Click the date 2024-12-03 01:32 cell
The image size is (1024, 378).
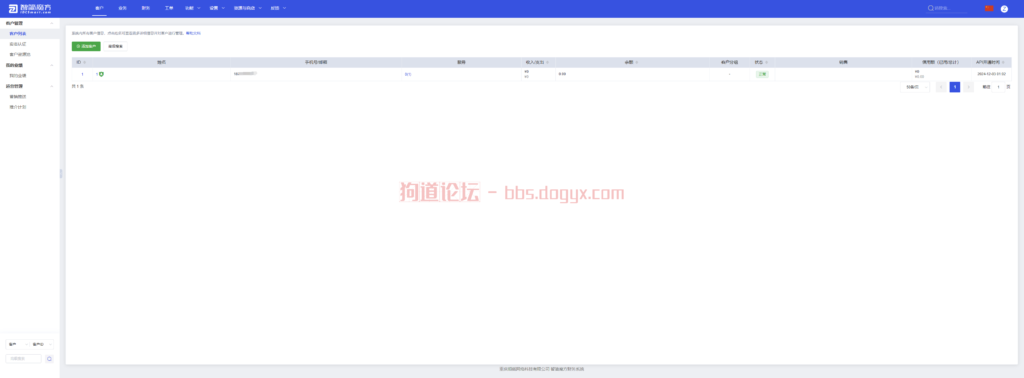coord(991,74)
